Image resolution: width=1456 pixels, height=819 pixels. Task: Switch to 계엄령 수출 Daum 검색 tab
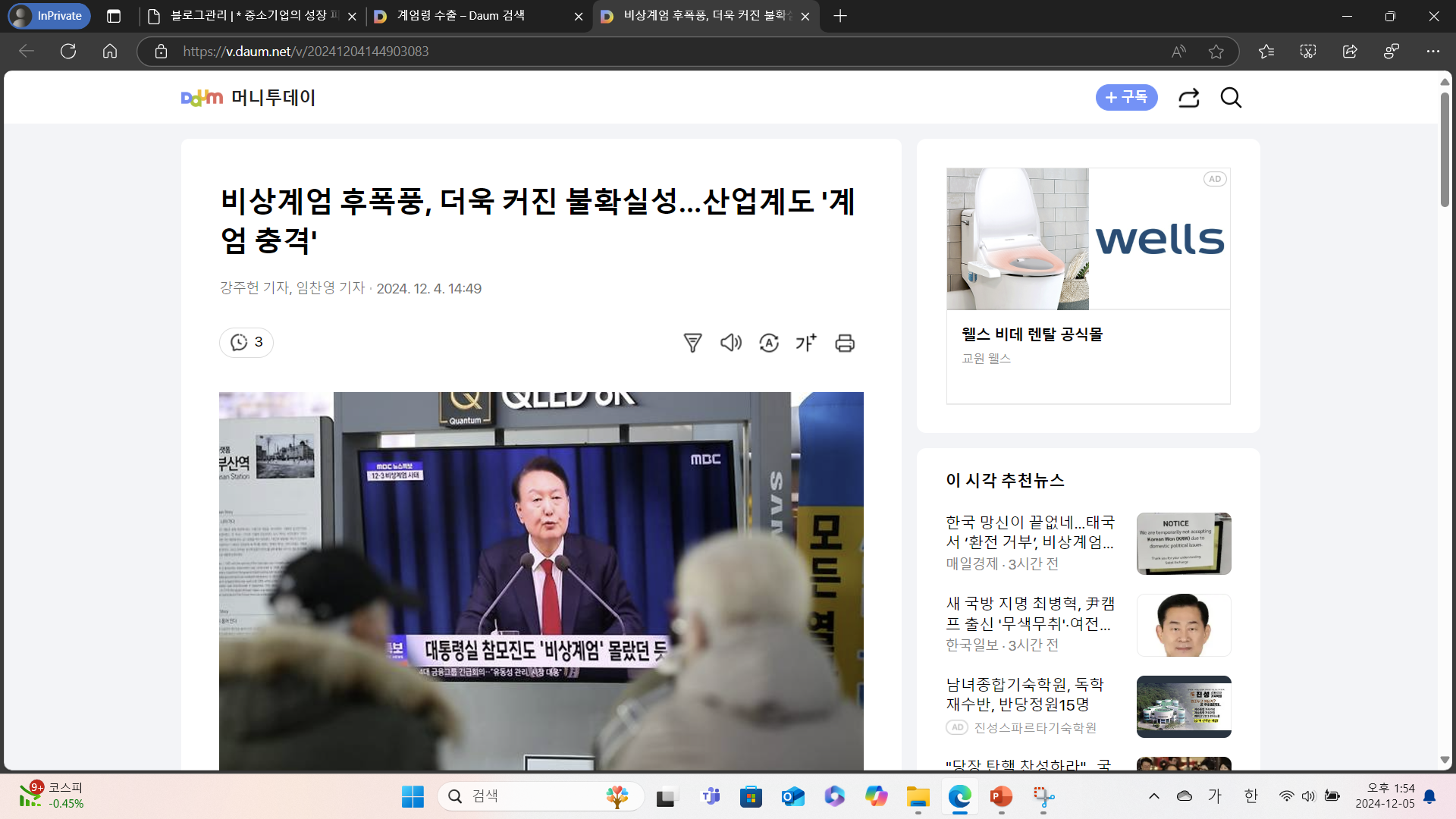pos(463,16)
